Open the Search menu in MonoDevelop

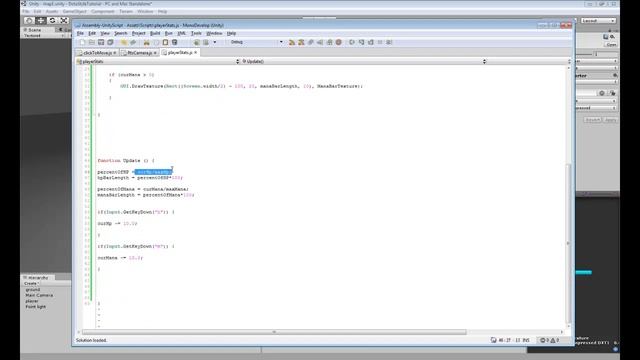click(120, 33)
